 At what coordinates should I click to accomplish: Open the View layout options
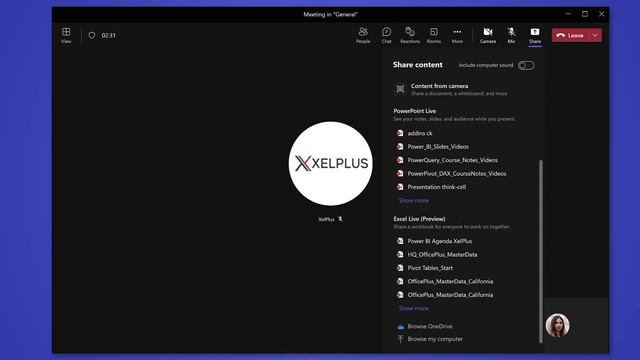point(66,35)
